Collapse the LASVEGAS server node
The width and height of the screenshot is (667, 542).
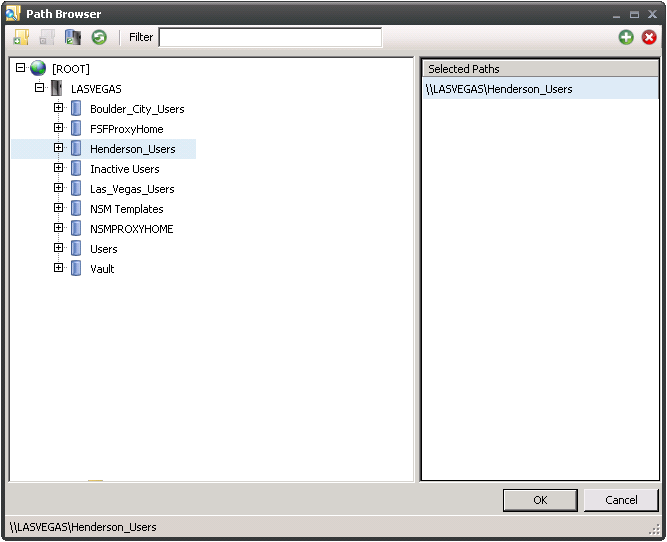(x=39, y=88)
